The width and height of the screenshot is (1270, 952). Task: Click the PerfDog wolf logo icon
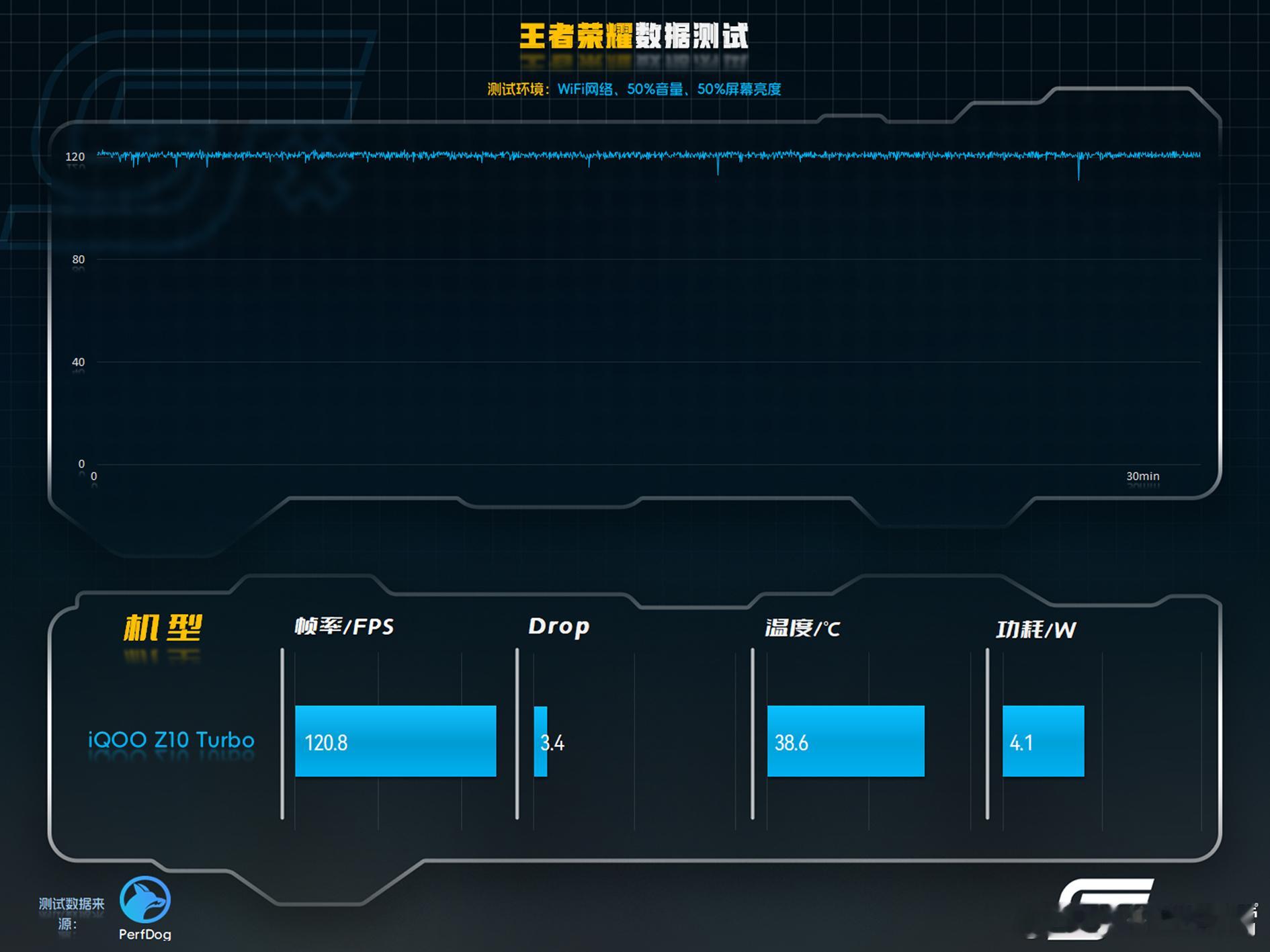[145, 900]
